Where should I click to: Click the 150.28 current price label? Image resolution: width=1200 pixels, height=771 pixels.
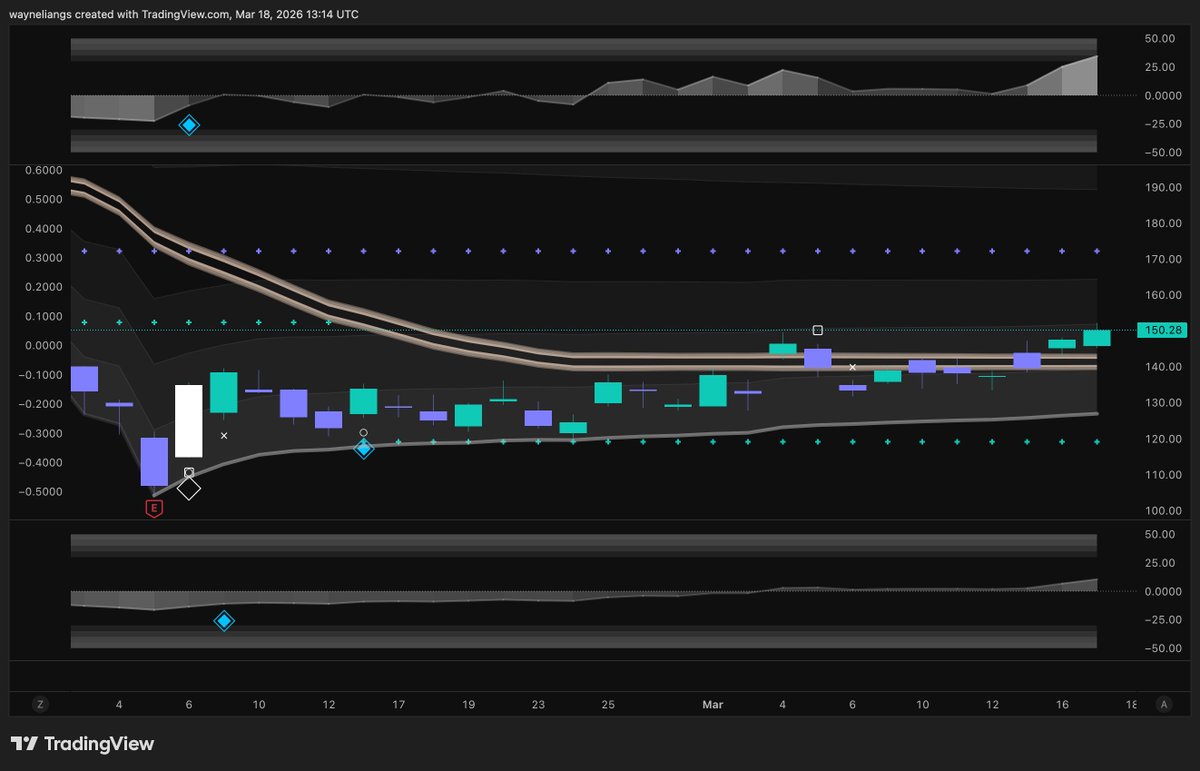point(1161,330)
